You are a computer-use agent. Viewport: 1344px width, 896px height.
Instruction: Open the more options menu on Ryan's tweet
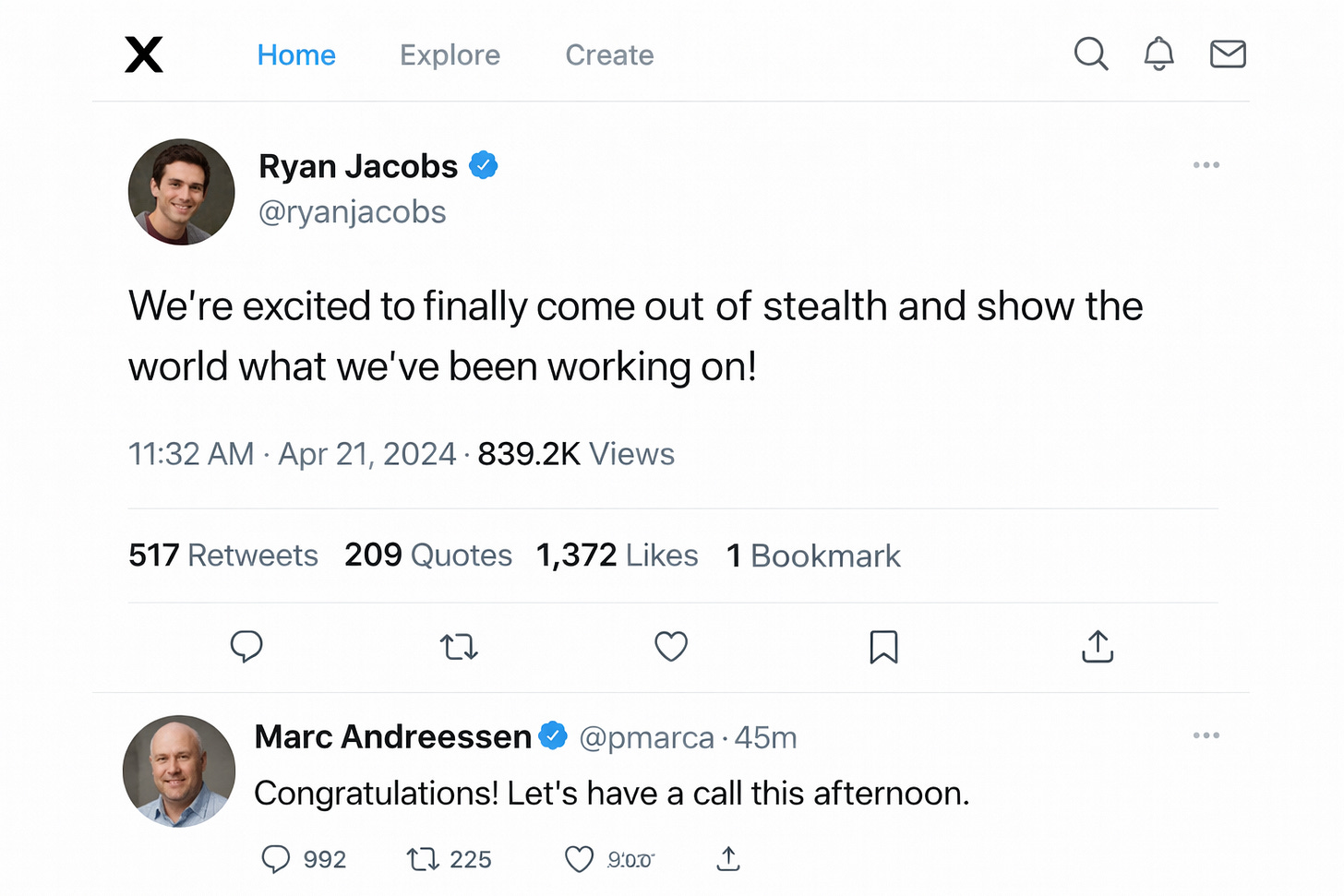1206,164
